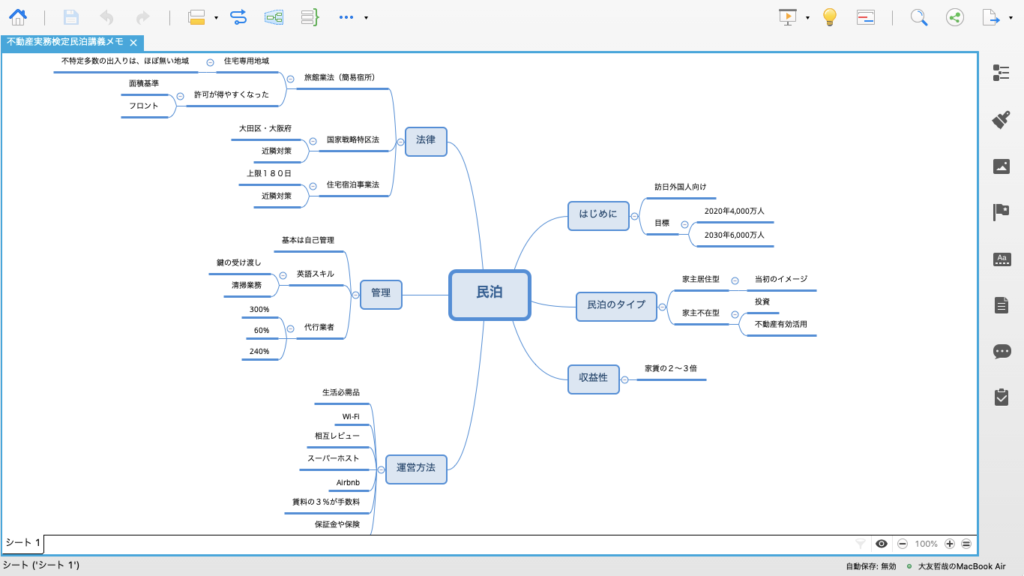Open the Image gallery sidebar icon
1024x576 pixels.
pos(1001,167)
